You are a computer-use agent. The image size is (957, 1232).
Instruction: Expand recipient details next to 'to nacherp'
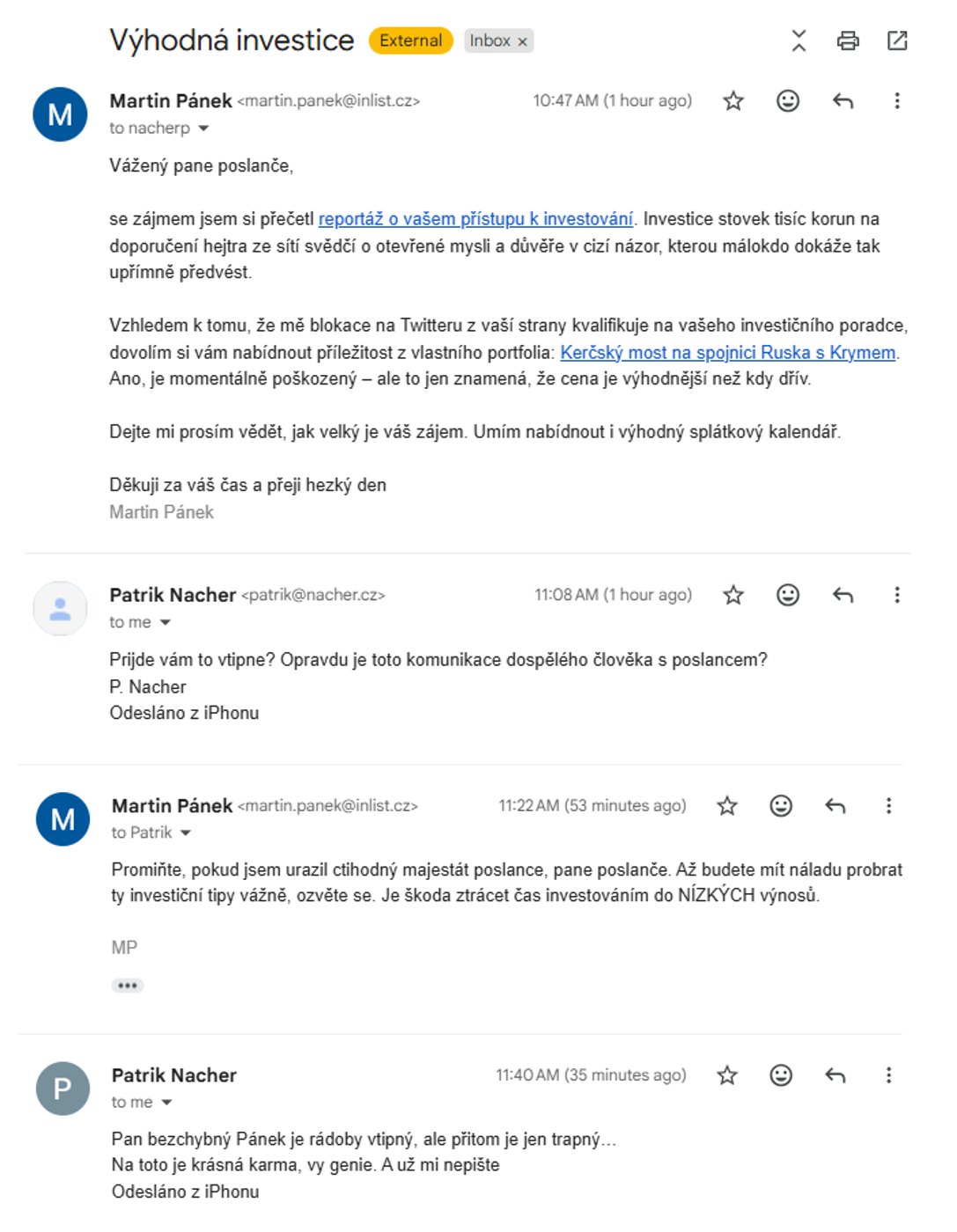click(x=203, y=128)
